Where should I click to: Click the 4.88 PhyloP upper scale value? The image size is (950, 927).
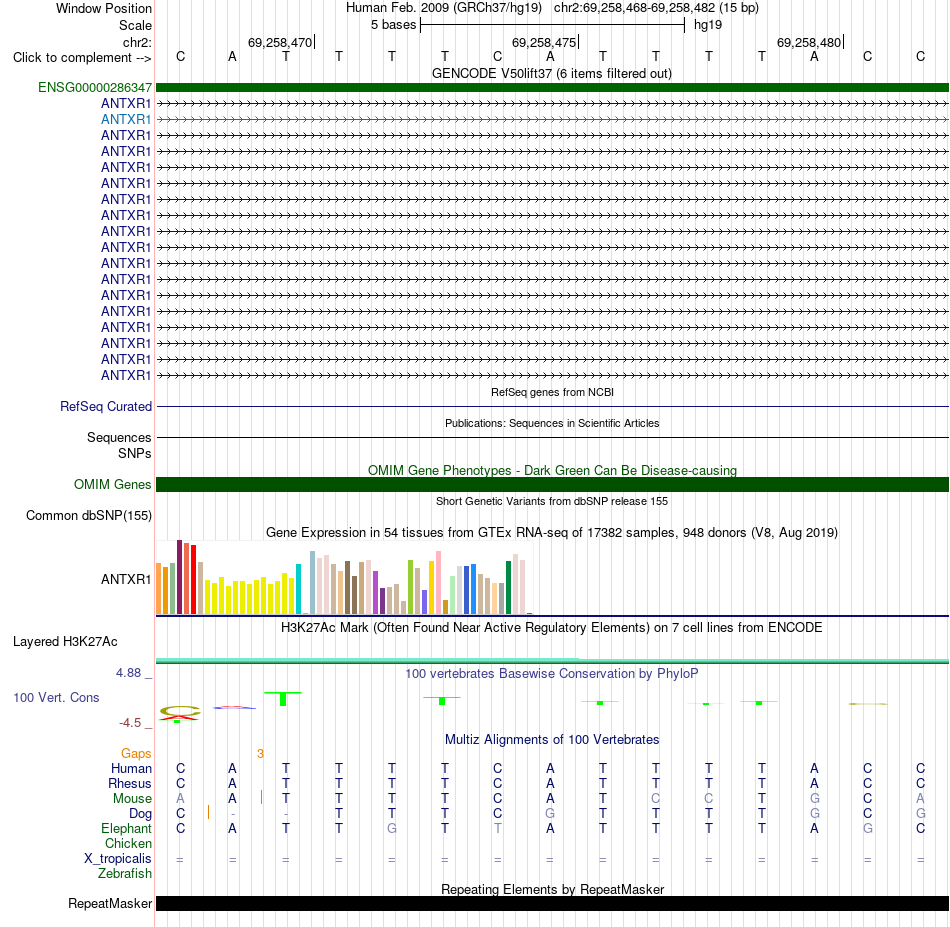tap(128, 673)
